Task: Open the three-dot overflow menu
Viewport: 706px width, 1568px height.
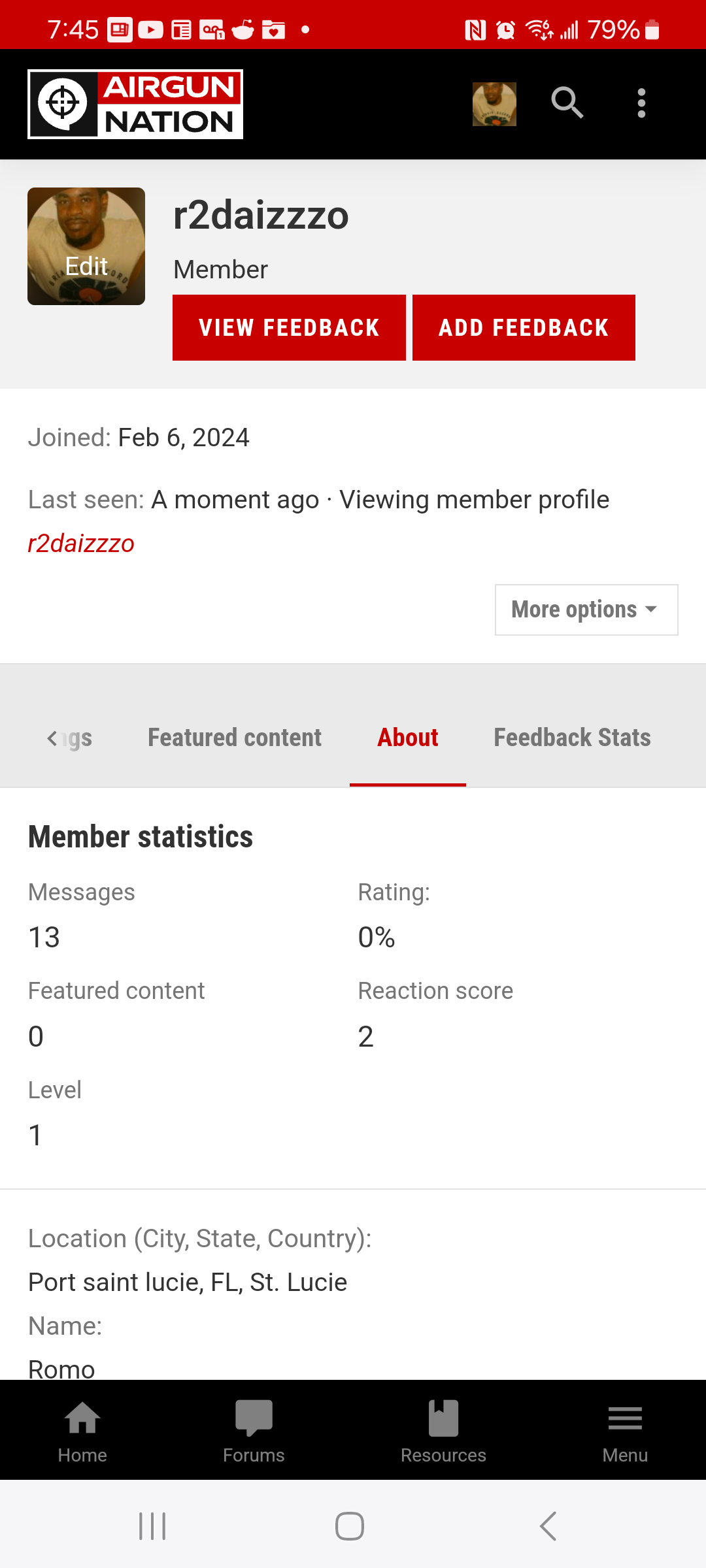Action: coord(641,103)
